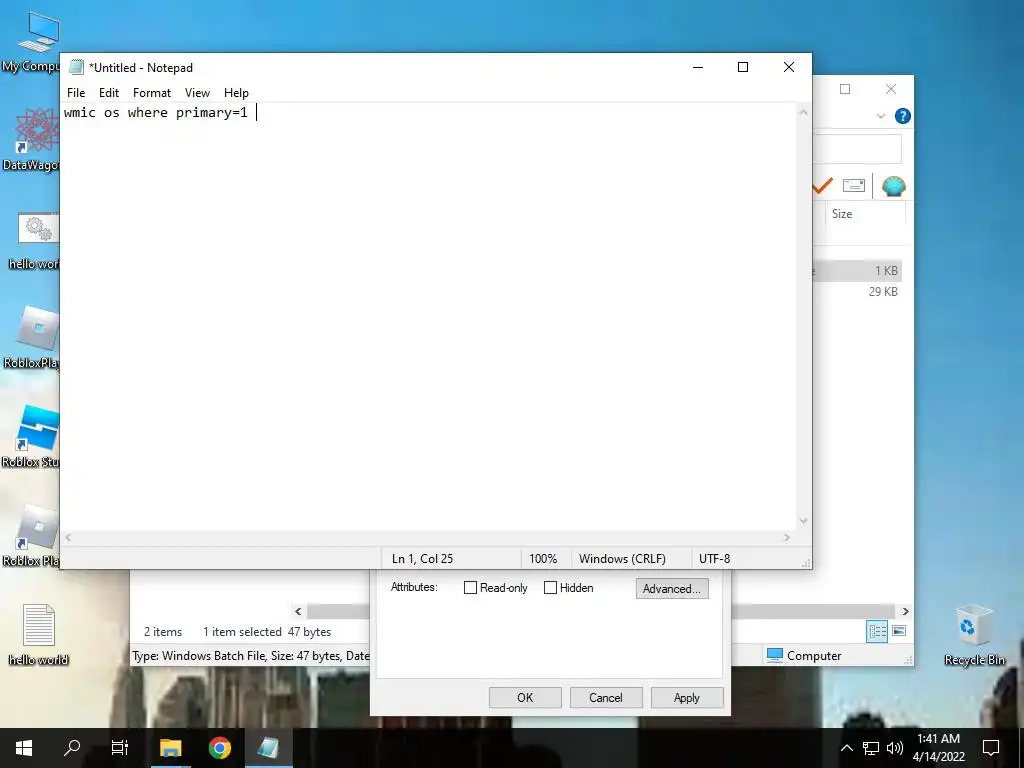1024x768 pixels.
Task: Open the File menu in Notepad
Action: click(76, 93)
